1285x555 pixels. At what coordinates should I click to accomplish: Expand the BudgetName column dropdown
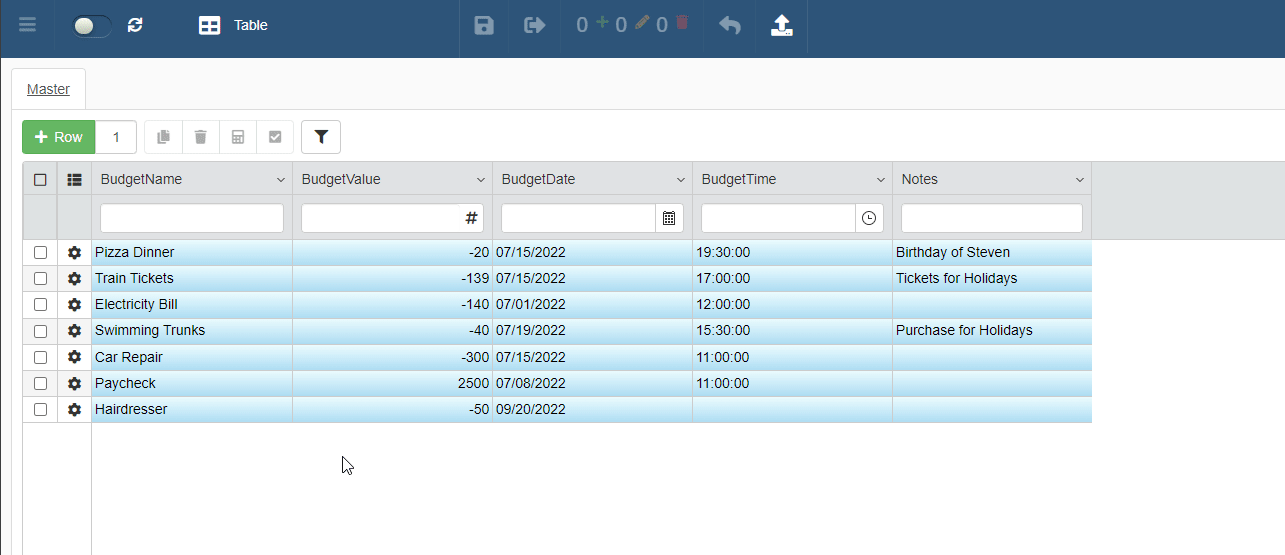pyautogui.click(x=280, y=180)
